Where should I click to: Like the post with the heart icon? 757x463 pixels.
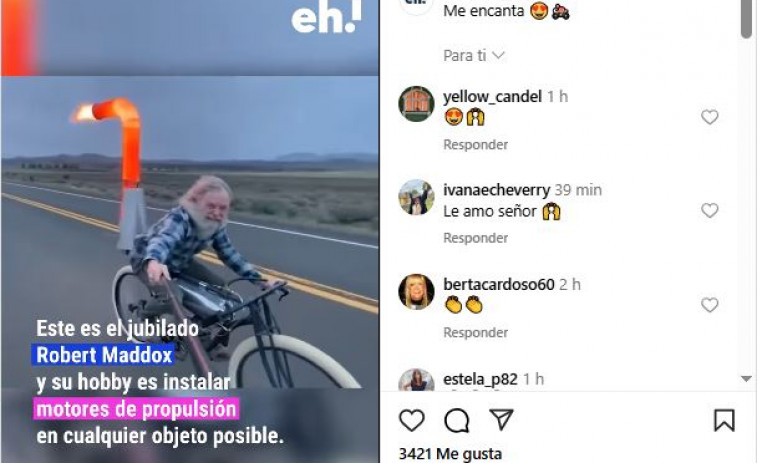[x=412, y=421]
